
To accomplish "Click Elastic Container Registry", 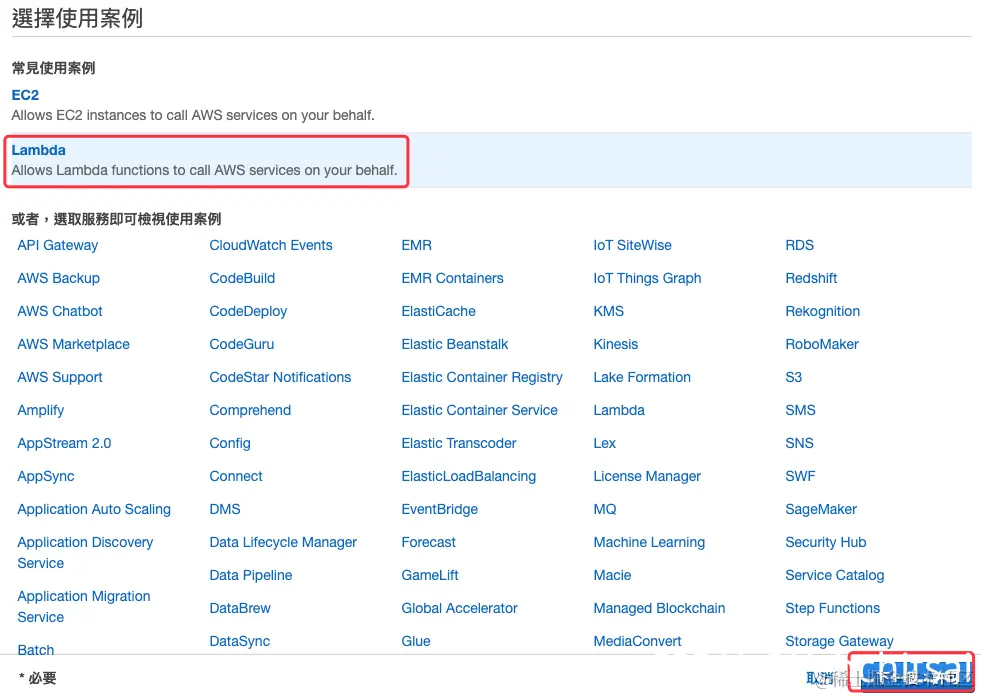I will click(x=482, y=377).
